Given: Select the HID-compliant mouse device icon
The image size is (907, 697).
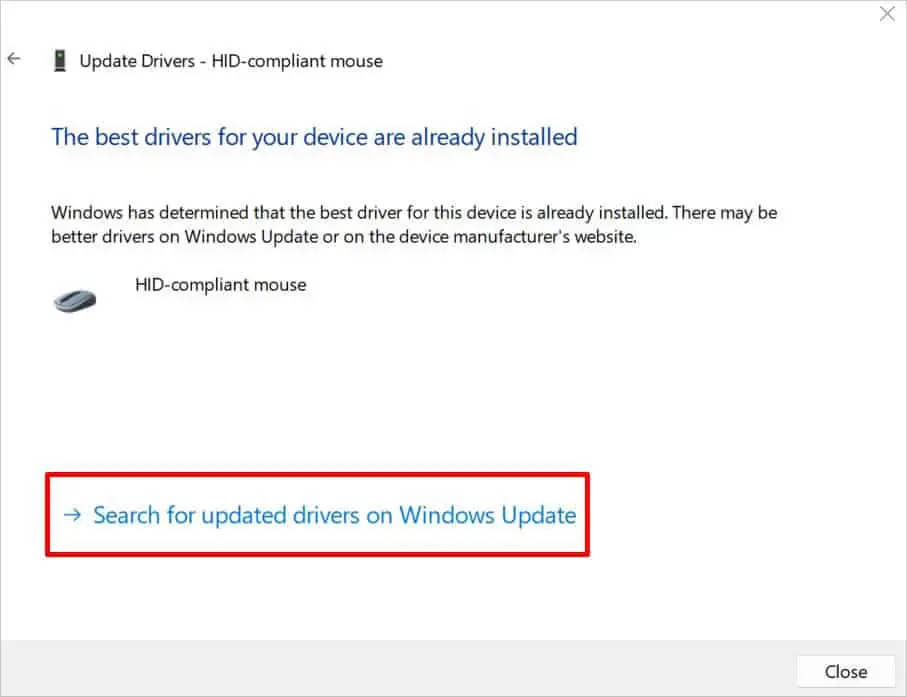Looking at the screenshot, I should (74, 298).
